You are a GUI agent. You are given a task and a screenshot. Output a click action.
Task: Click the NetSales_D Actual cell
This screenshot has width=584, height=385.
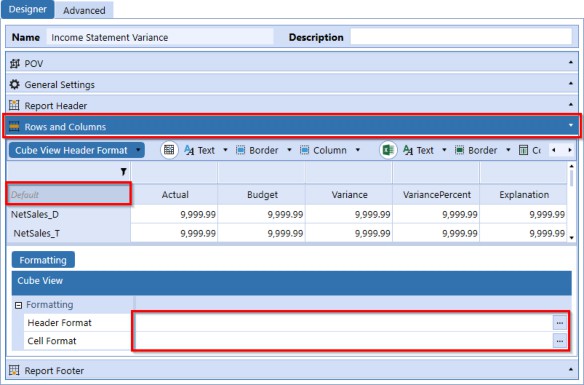coord(174,214)
